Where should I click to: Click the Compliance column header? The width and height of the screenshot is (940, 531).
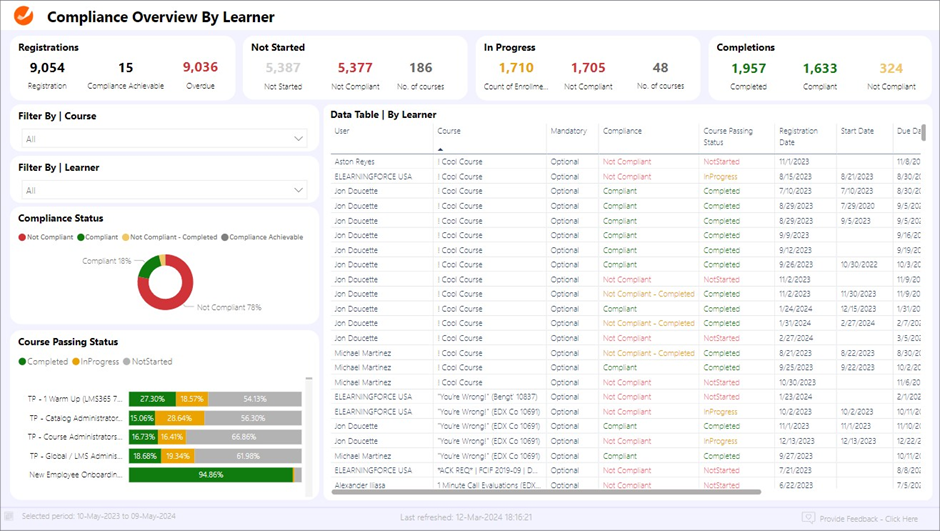point(622,131)
